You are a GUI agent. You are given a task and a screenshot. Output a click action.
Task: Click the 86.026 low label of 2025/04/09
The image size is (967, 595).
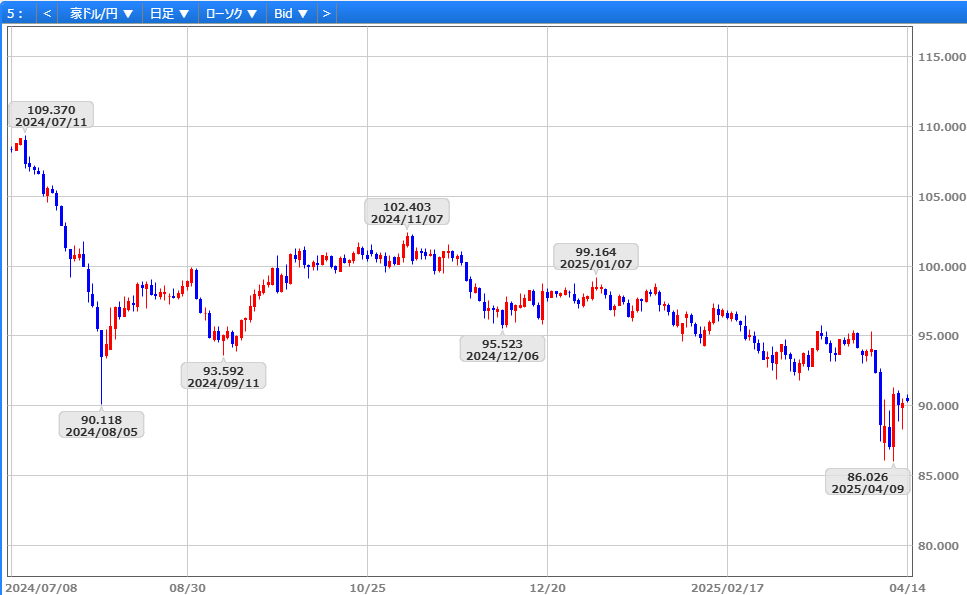pos(868,482)
